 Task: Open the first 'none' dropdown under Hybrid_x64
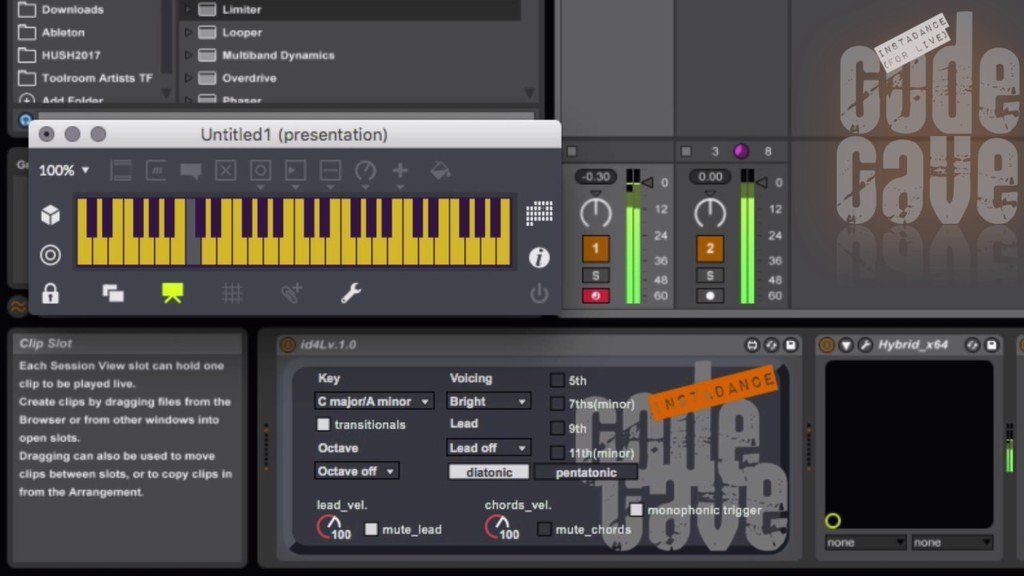(x=865, y=542)
